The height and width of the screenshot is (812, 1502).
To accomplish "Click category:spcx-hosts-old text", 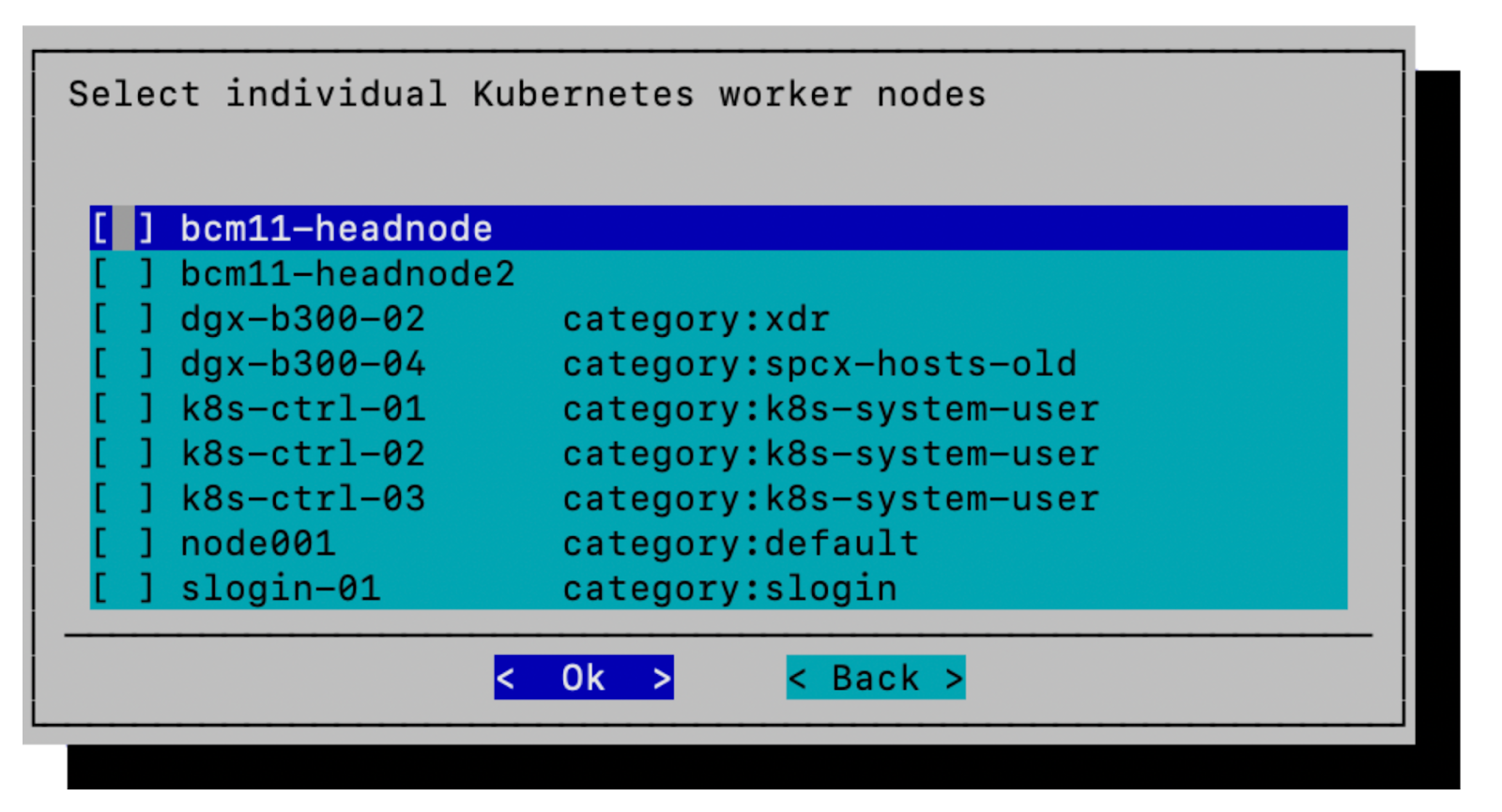I will (x=820, y=364).
